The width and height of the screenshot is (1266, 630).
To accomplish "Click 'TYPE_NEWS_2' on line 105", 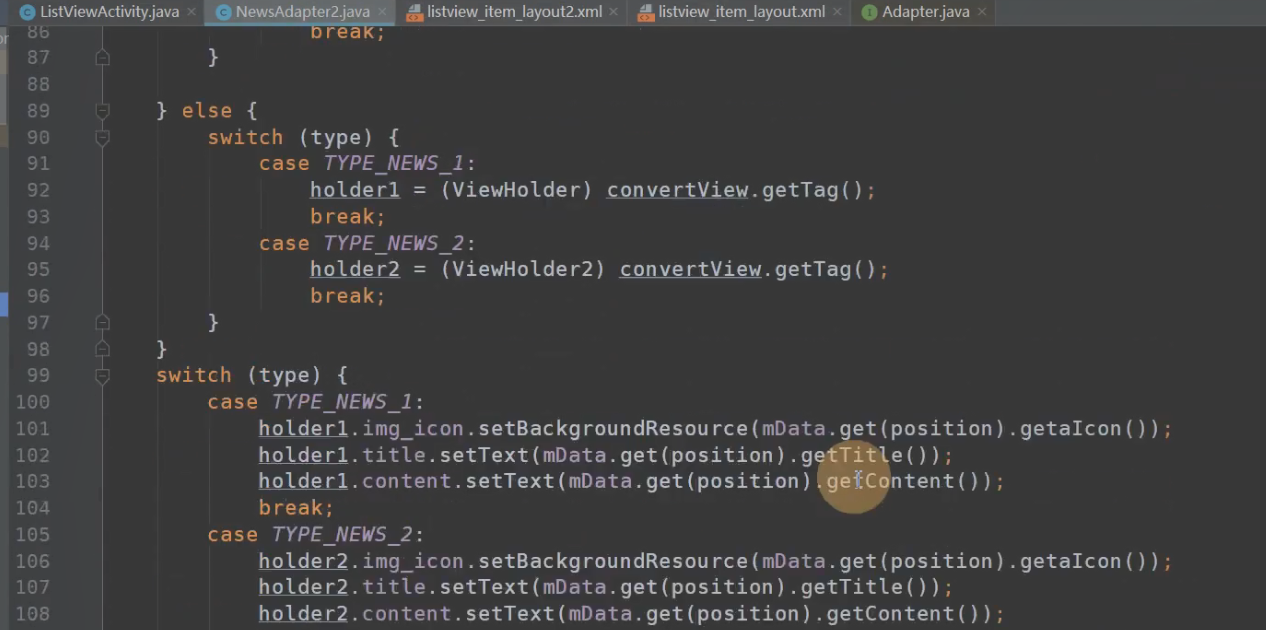I will (342, 534).
